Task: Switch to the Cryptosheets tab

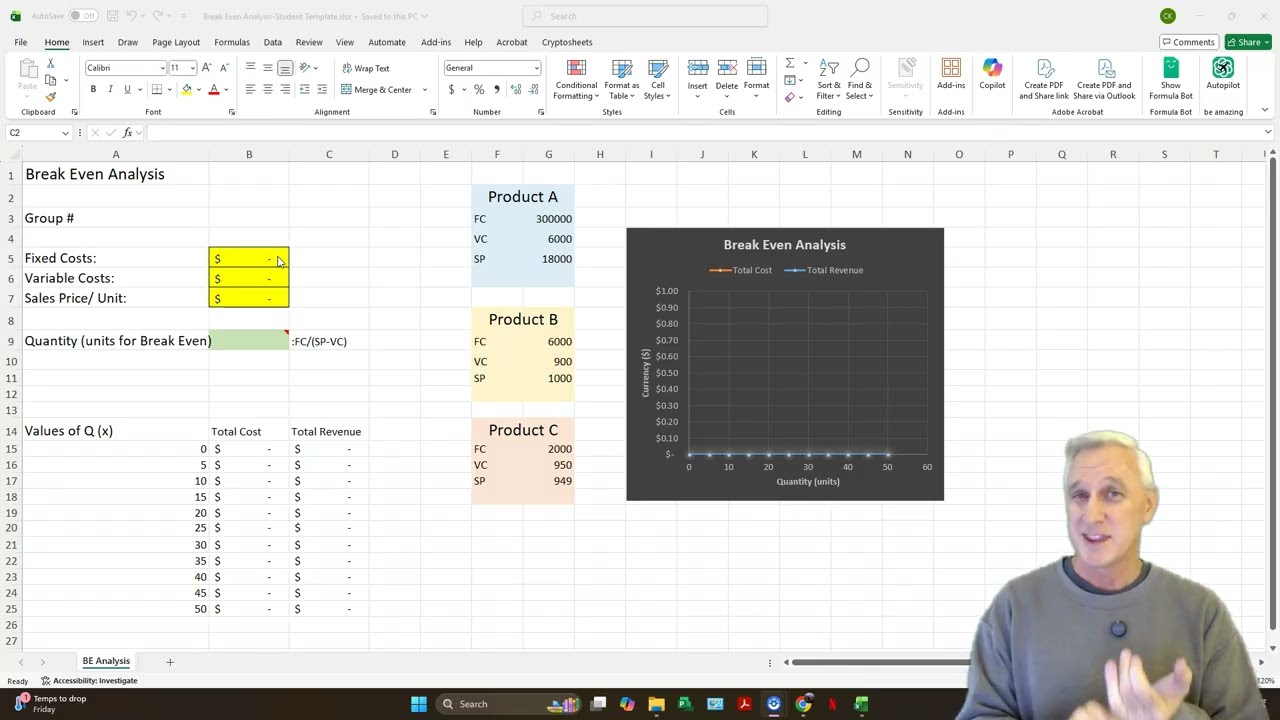Action: [567, 42]
